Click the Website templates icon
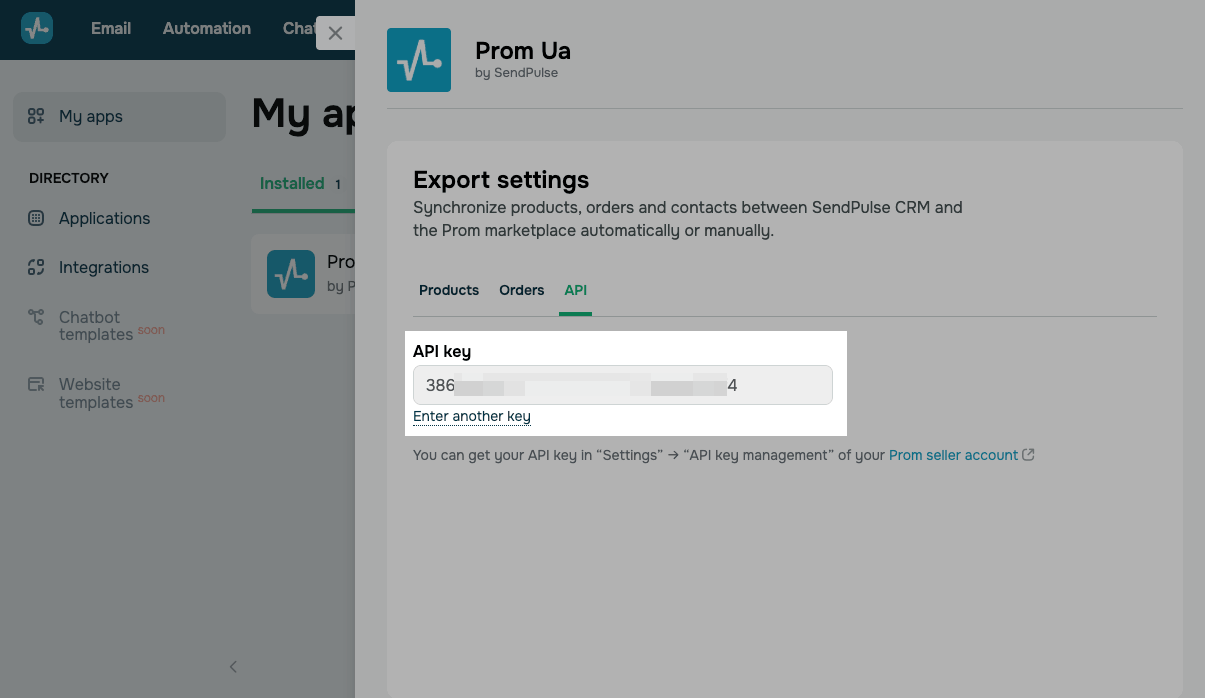This screenshot has height=698, width=1205. [36, 384]
